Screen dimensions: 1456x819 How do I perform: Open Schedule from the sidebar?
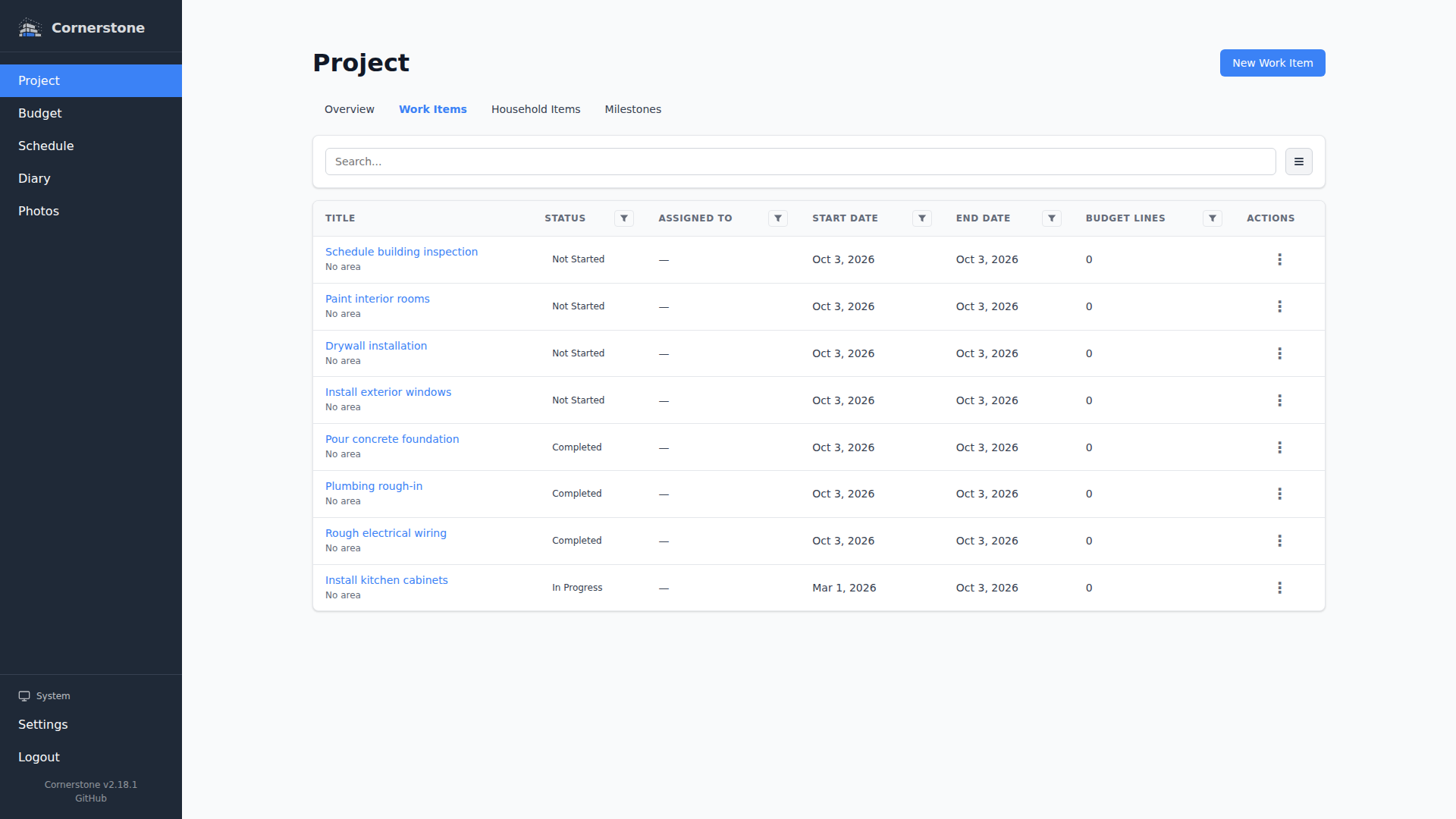[x=91, y=146]
